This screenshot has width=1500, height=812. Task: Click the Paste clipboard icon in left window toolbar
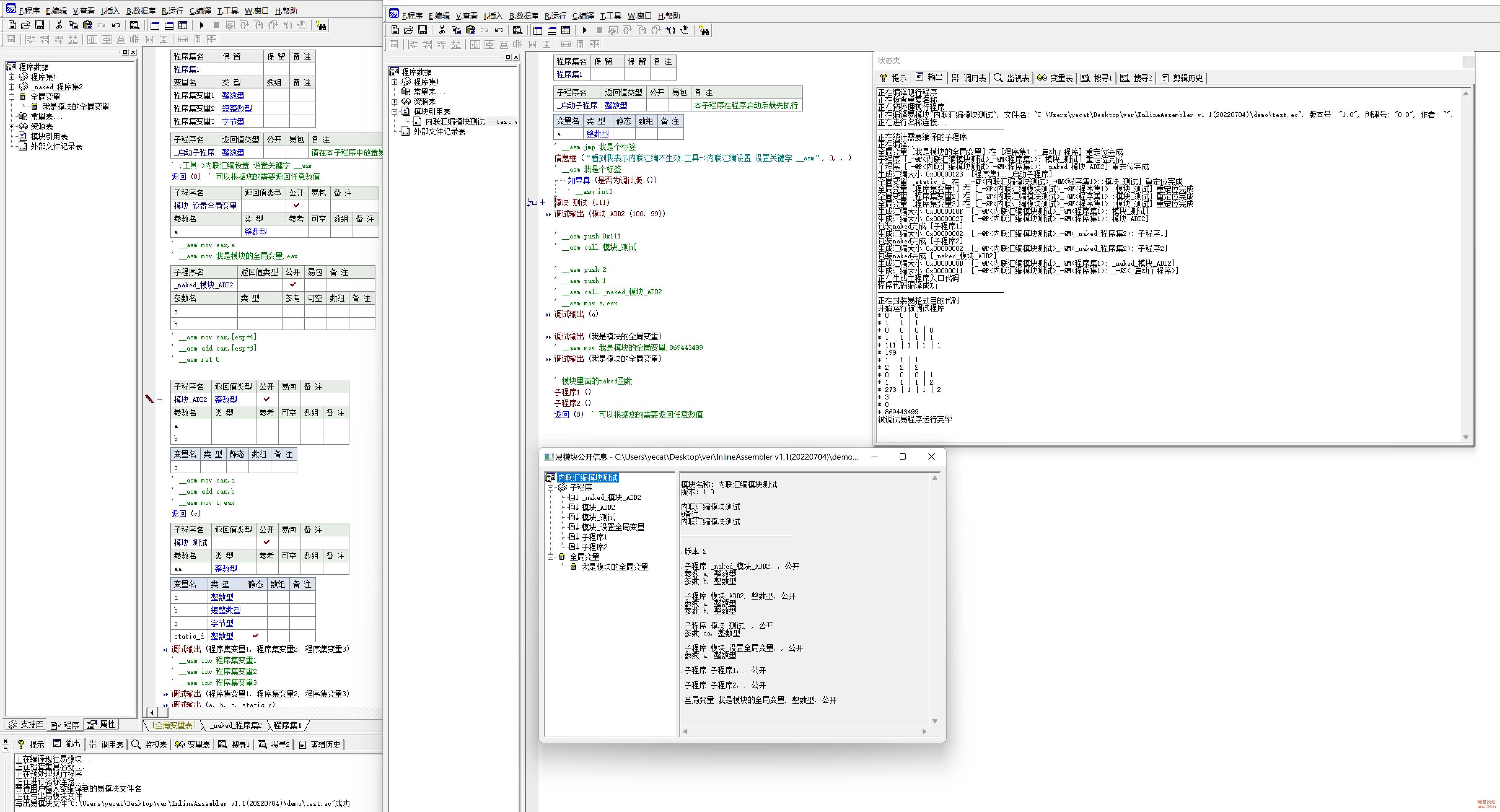coord(87,25)
